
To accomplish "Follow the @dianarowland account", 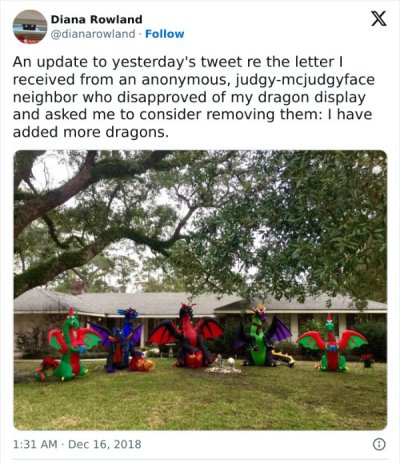I will [x=164, y=34].
